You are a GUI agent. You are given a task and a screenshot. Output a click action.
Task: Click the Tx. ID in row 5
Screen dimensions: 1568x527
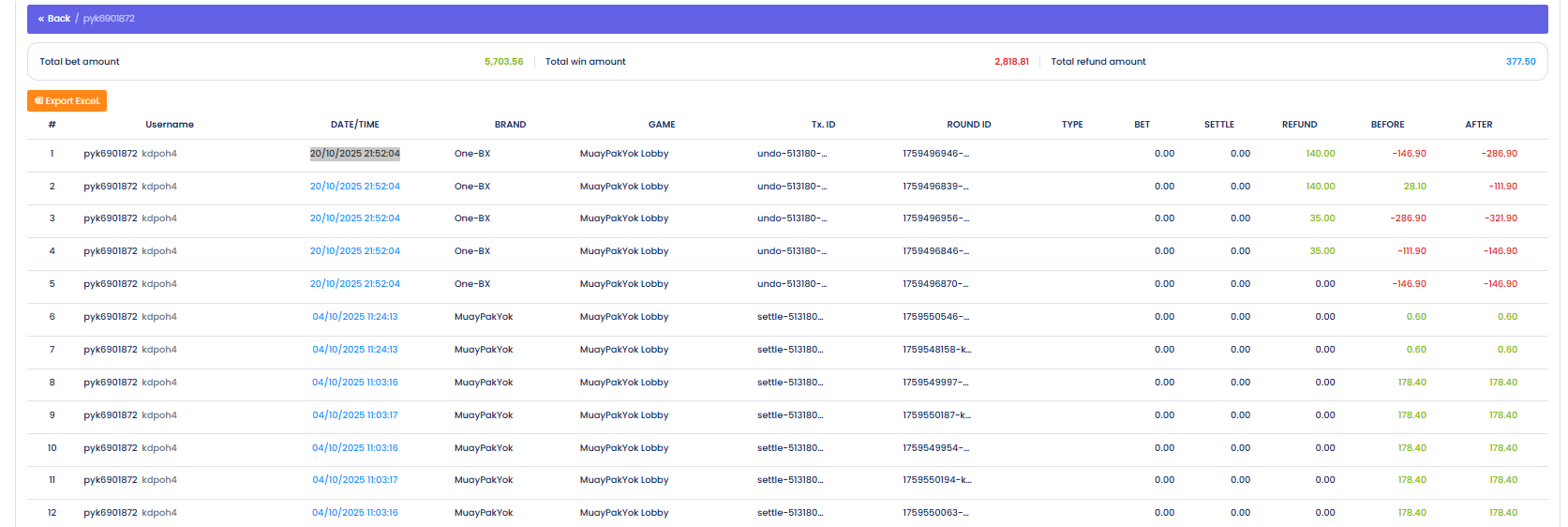click(791, 284)
